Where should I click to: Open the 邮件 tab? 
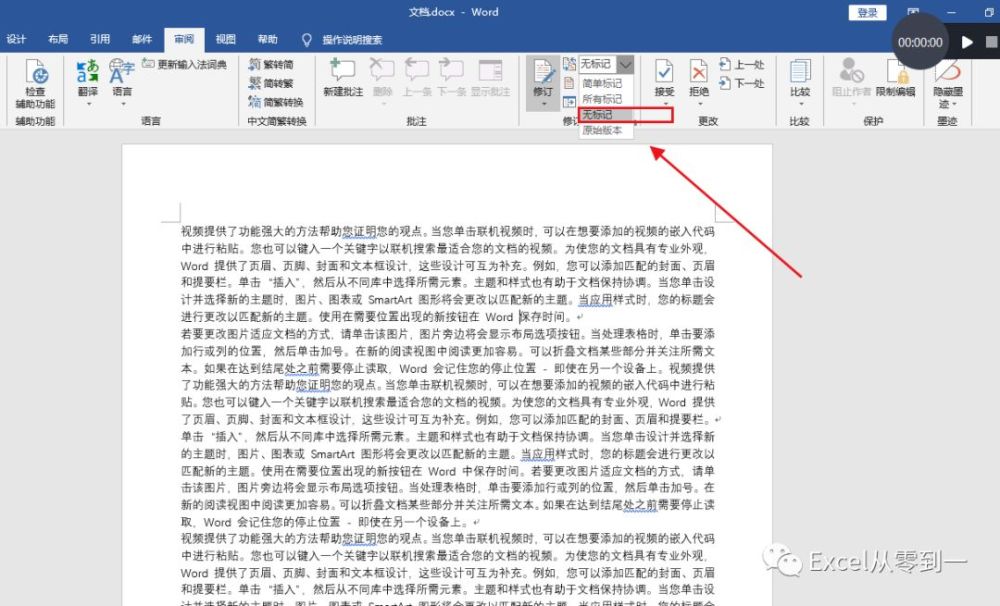click(x=142, y=40)
